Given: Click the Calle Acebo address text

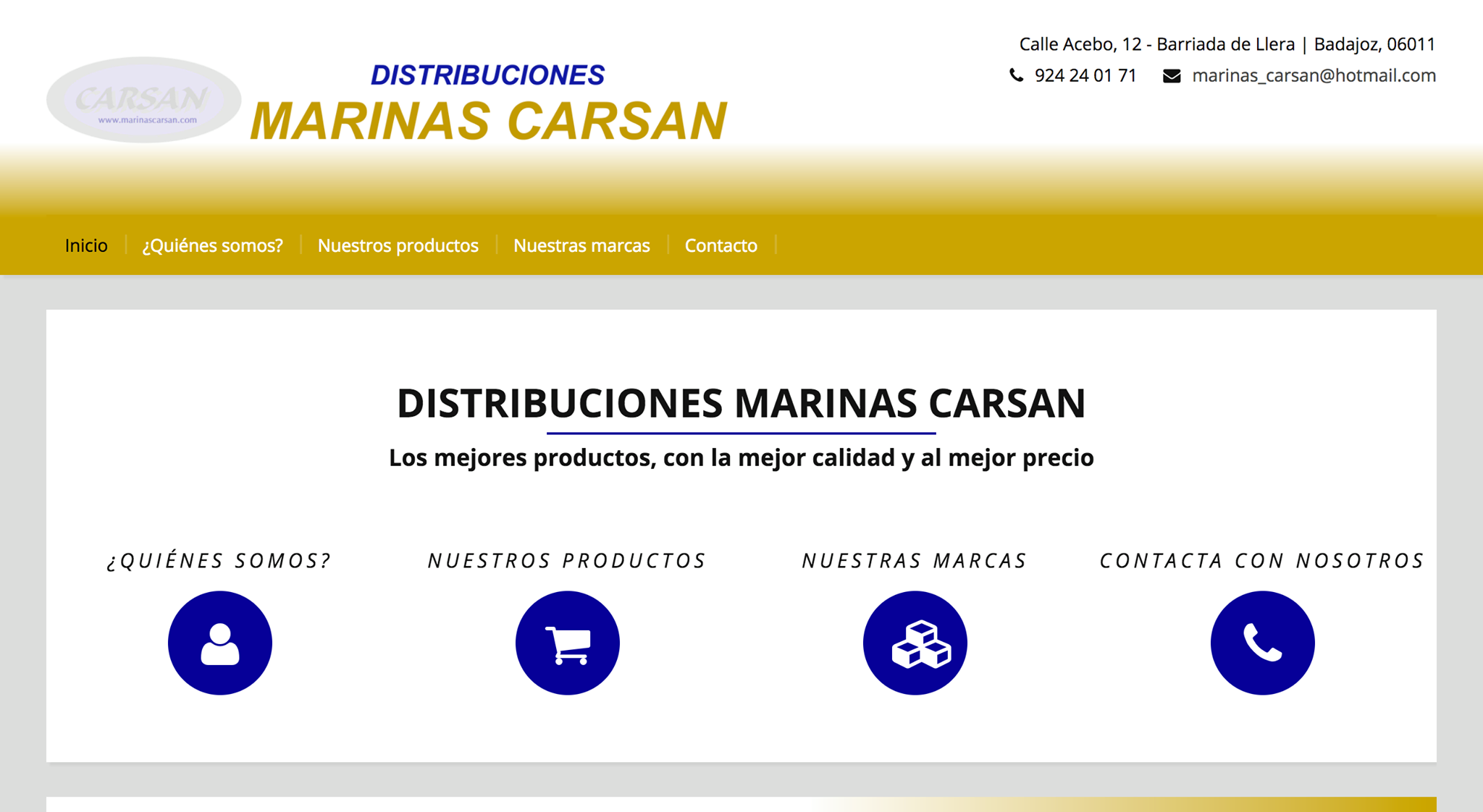Looking at the screenshot, I should (x=1227, y=44).
